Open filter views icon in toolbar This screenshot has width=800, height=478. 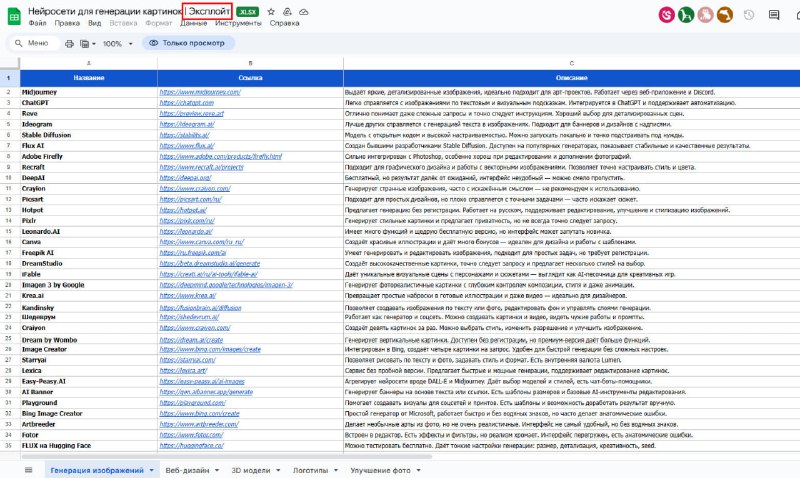(x=85, y=43)
